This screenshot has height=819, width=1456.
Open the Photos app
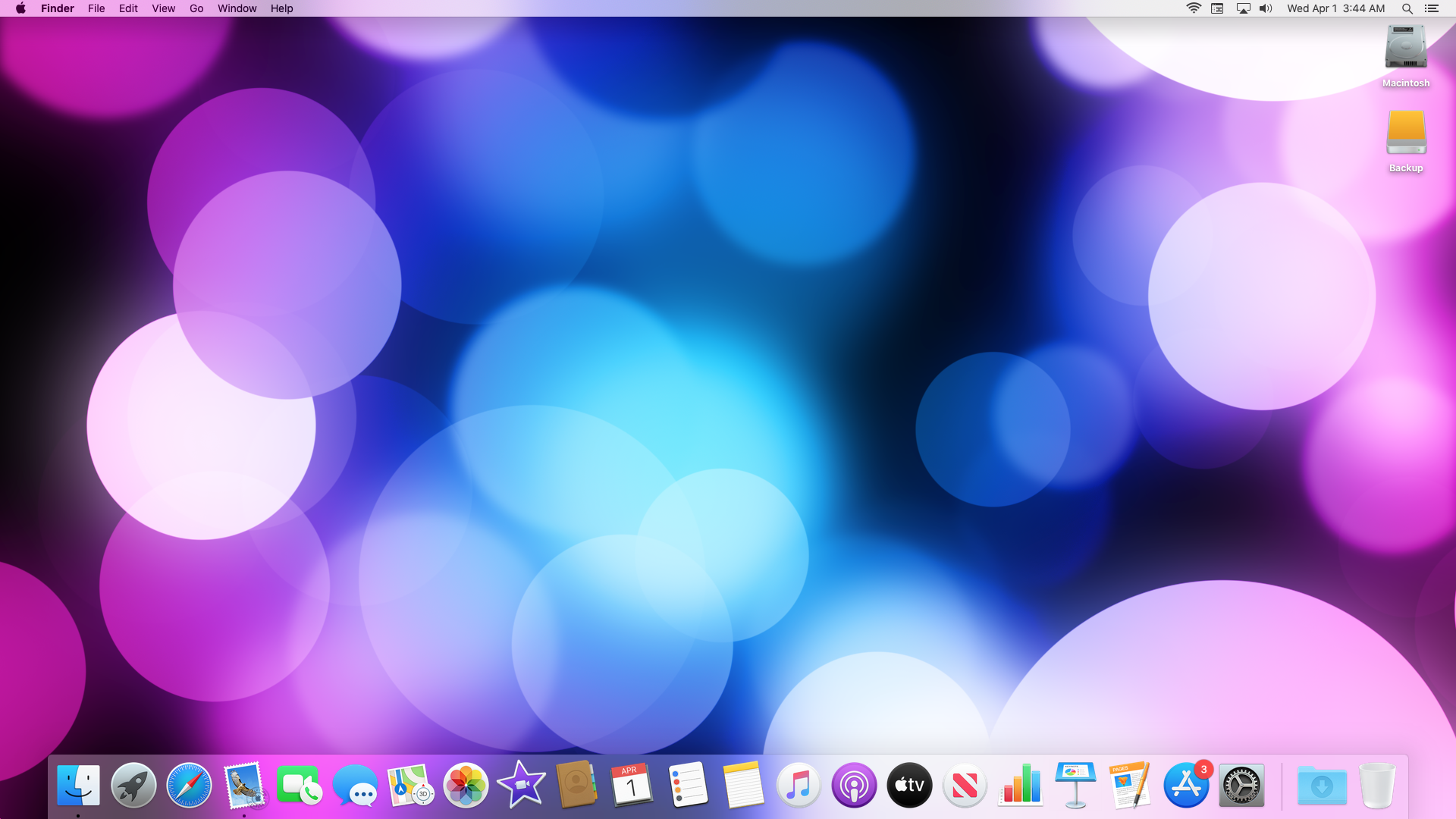coord(466,785)
